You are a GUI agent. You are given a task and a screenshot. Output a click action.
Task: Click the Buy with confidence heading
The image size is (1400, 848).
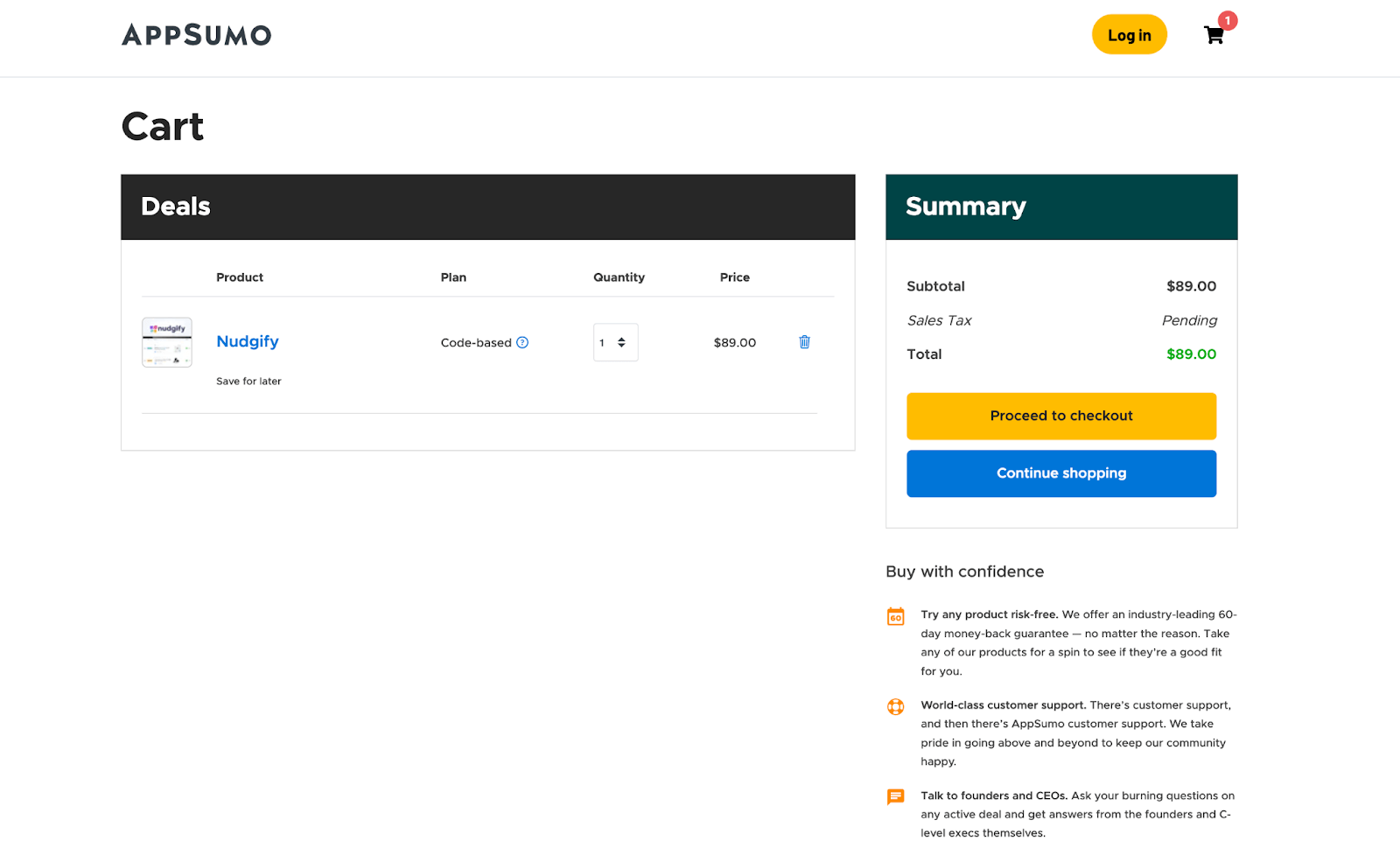(x=964, y=571)
